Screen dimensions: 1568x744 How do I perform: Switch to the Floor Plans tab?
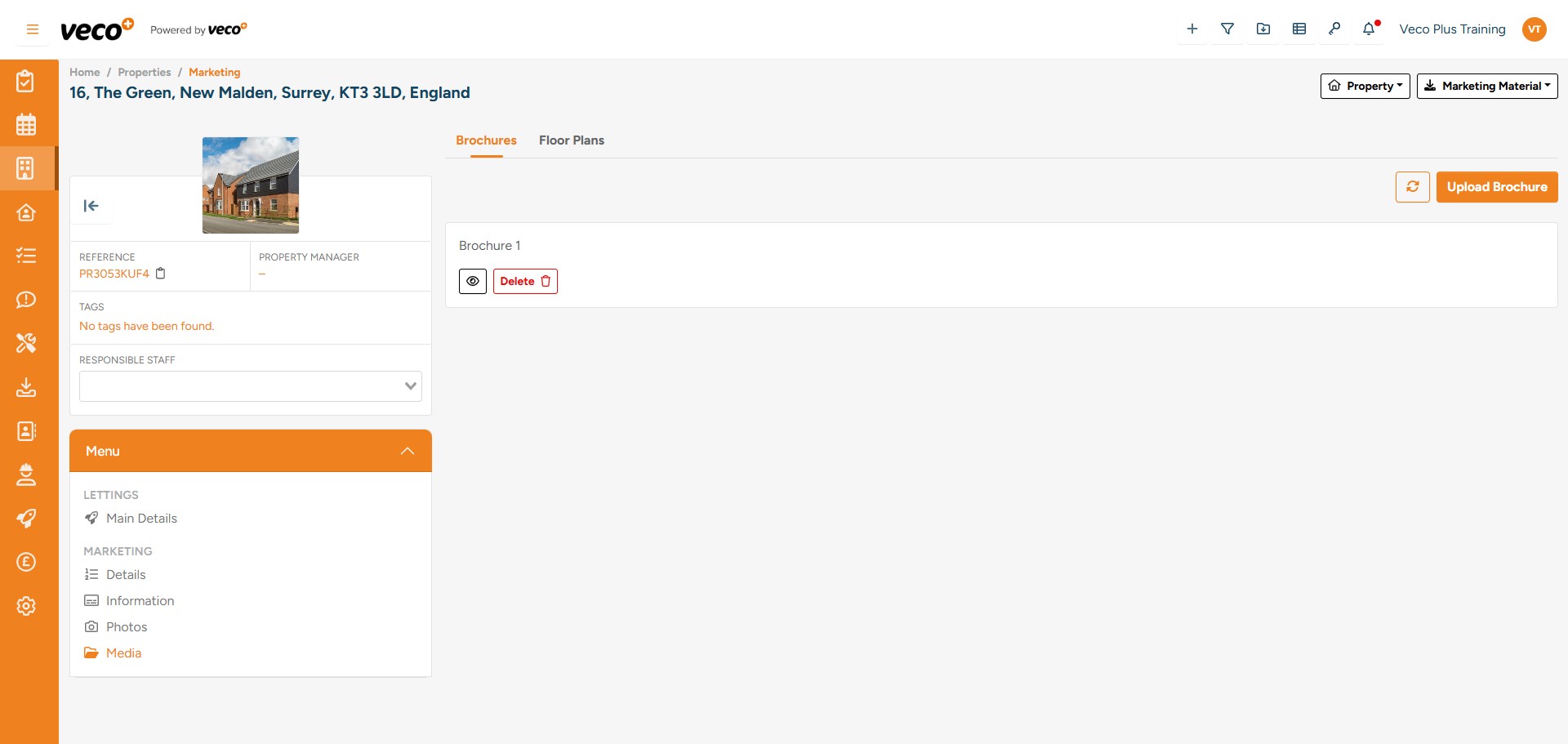coord(571,140)
